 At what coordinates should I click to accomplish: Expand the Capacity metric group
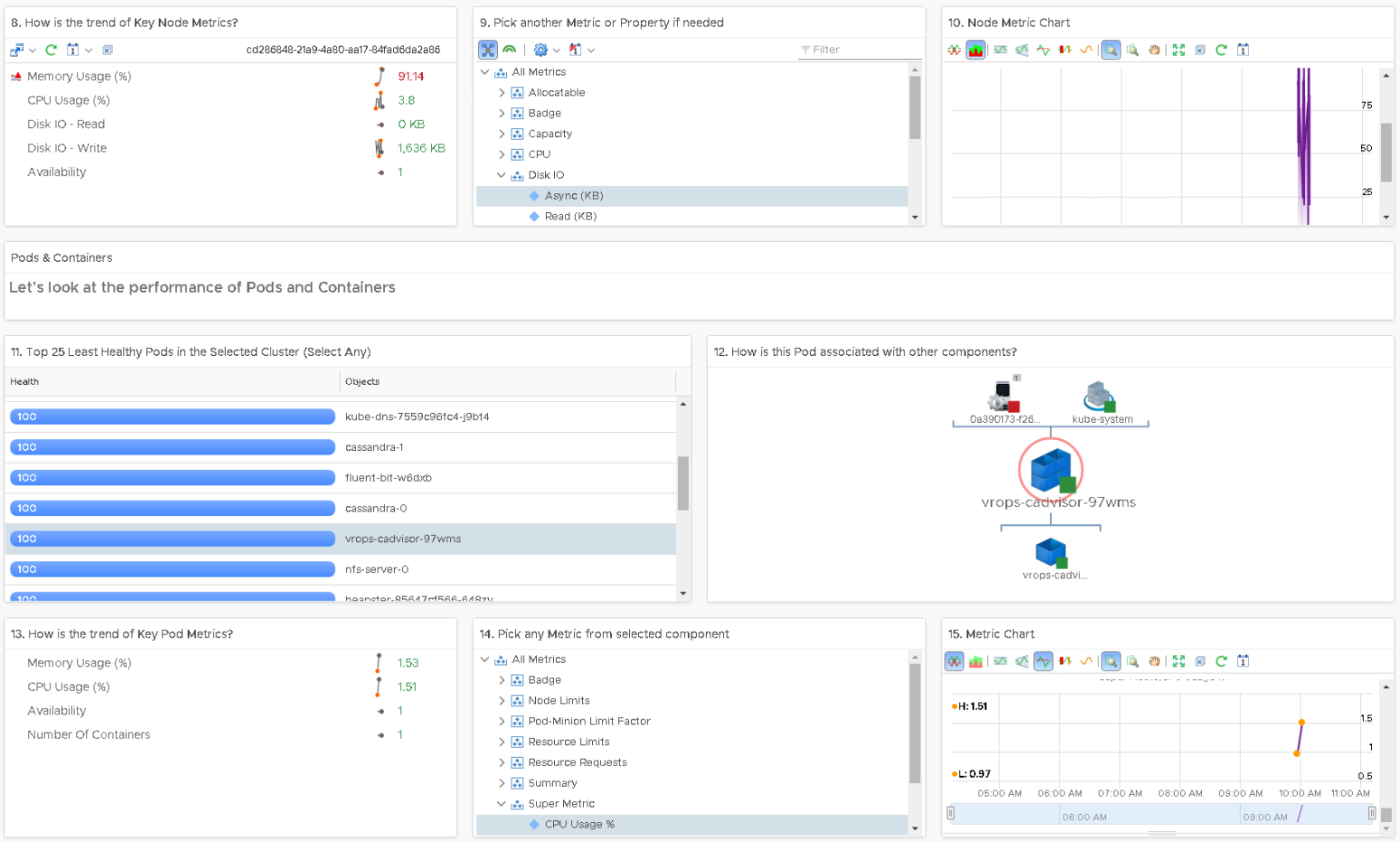click(x=502, y=134)
